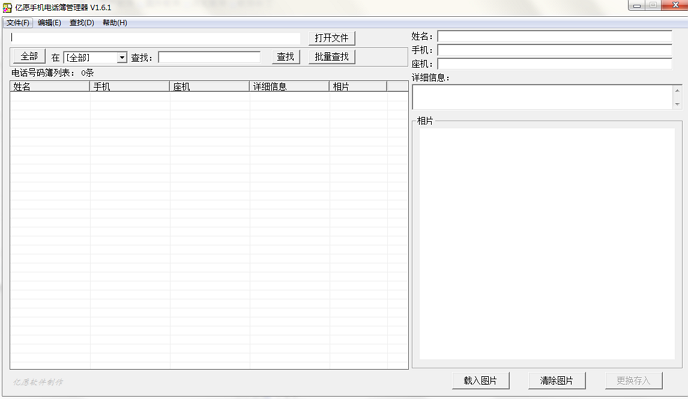Sort by the 座机 column header

[209, 86]
